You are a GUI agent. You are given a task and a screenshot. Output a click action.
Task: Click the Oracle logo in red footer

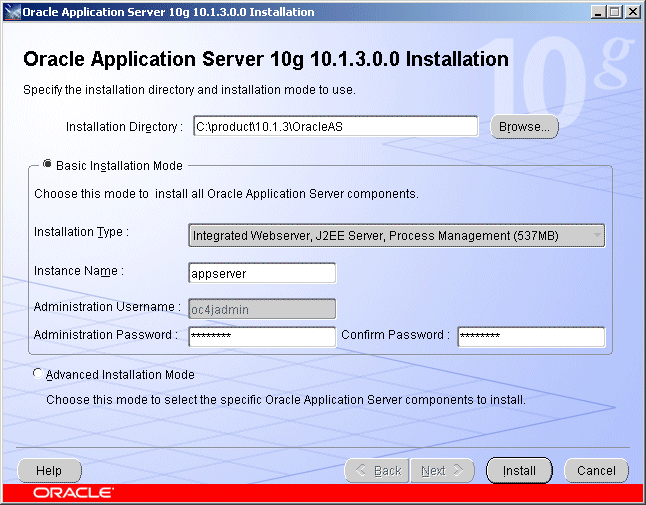[x=73, y=493]
